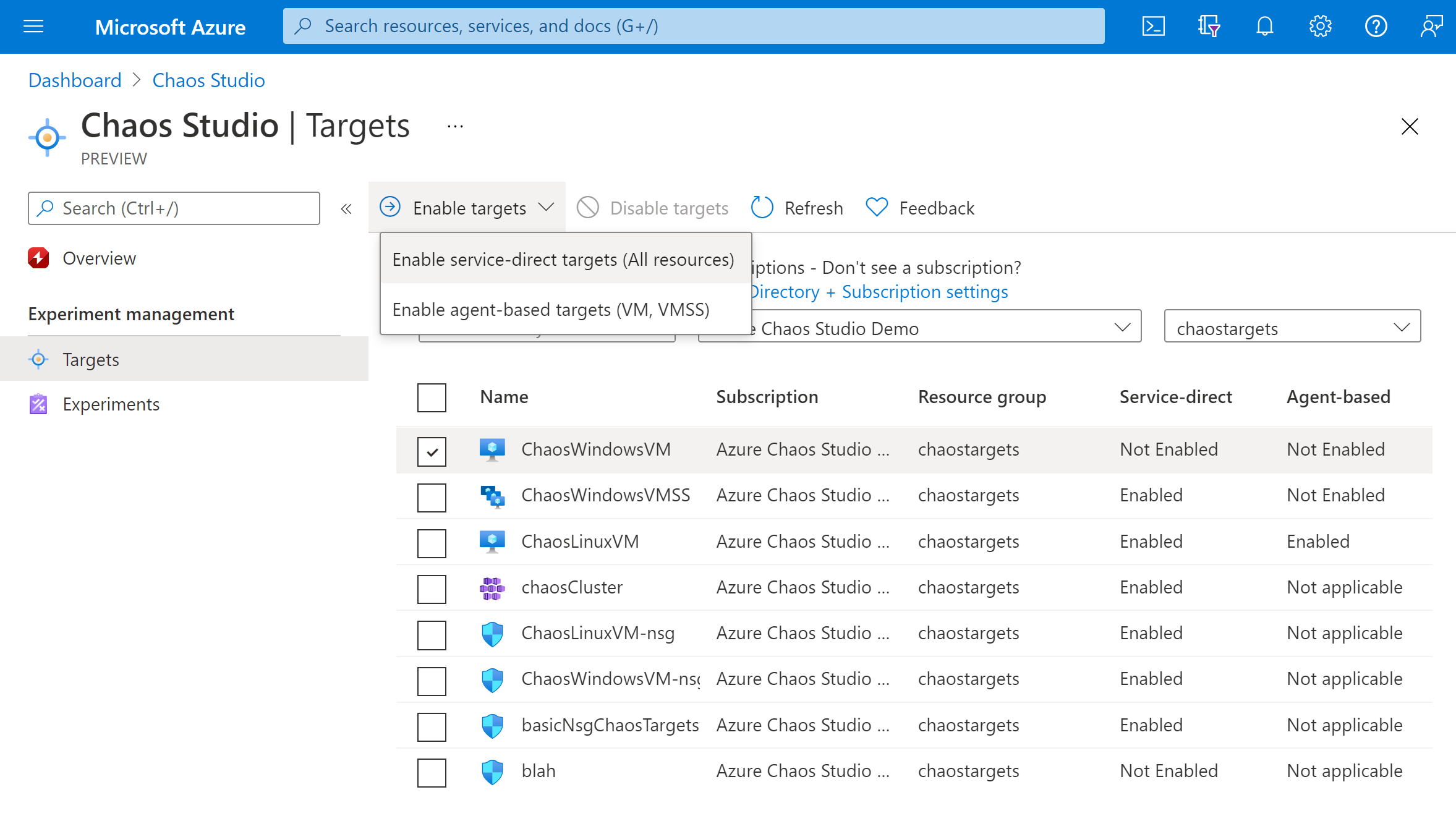
Task: Select Enable service-direct targets option
Action: pyautogui.click(x=562, y=258)
